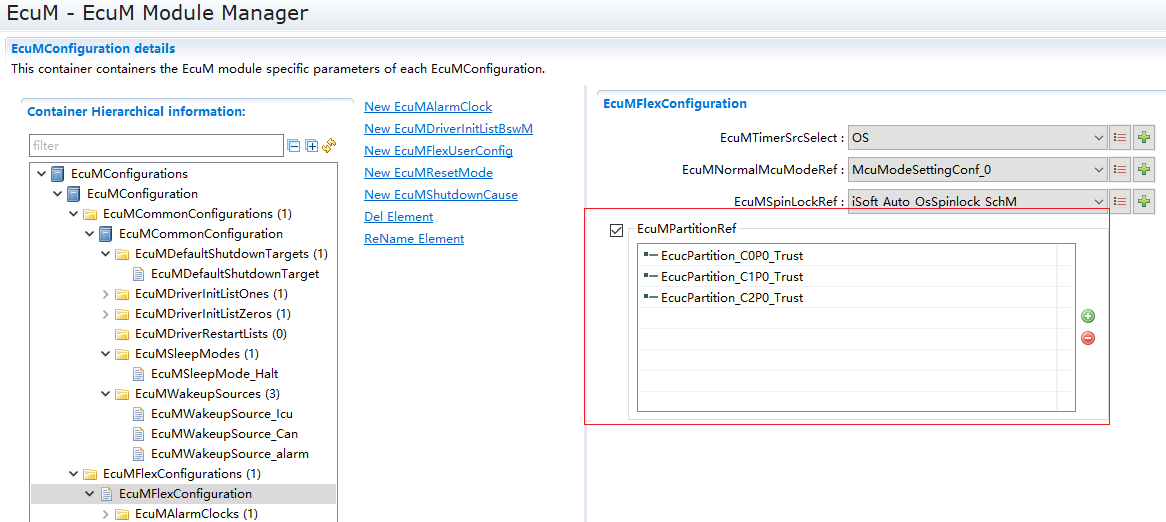Click green plus beside EcuMTimerSrcSelect
1166x522 pixels.
click(1144, 138)
